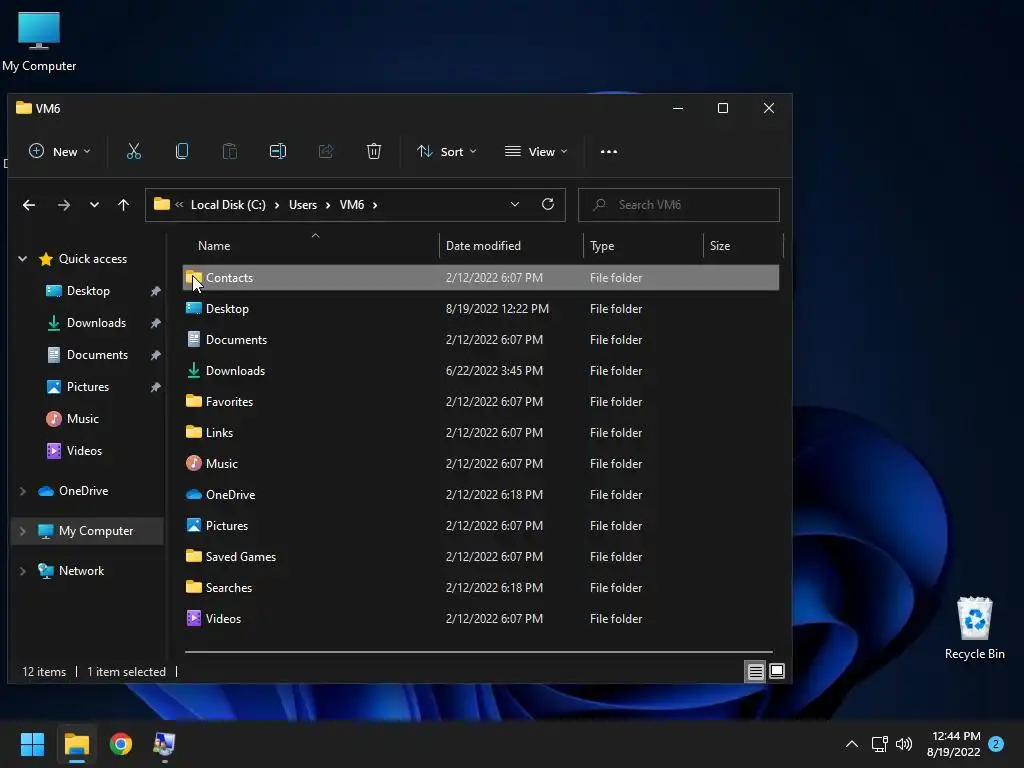Select Desktop under Quick access
This screenshot has height=768, width=1024.
coord(88,291)
